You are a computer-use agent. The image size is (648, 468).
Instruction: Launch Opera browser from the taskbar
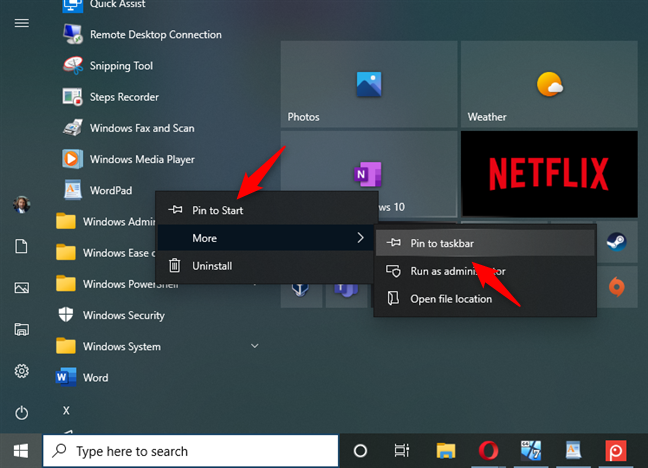coord(488,451)
